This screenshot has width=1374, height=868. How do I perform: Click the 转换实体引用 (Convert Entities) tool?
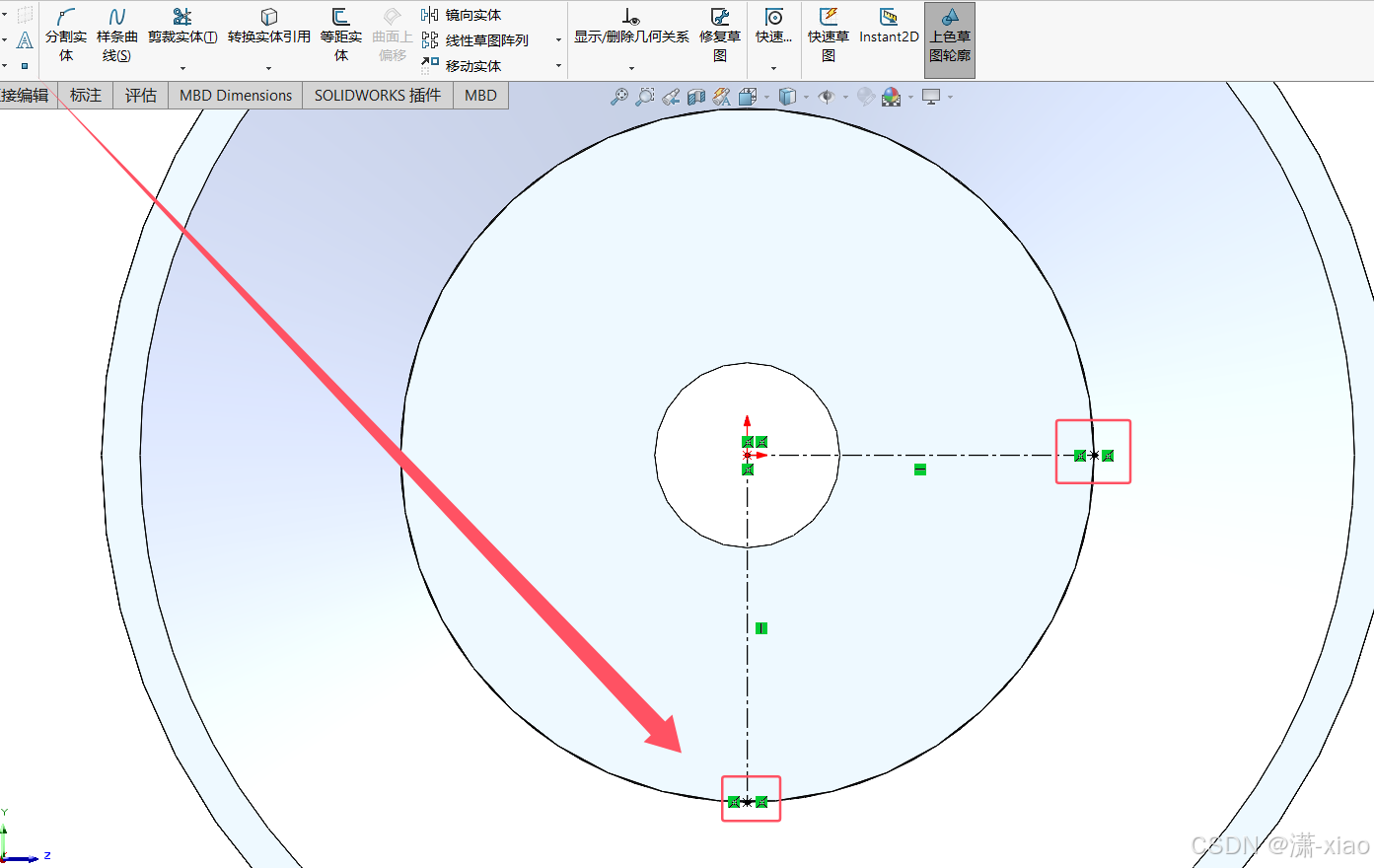coord(268,28)
